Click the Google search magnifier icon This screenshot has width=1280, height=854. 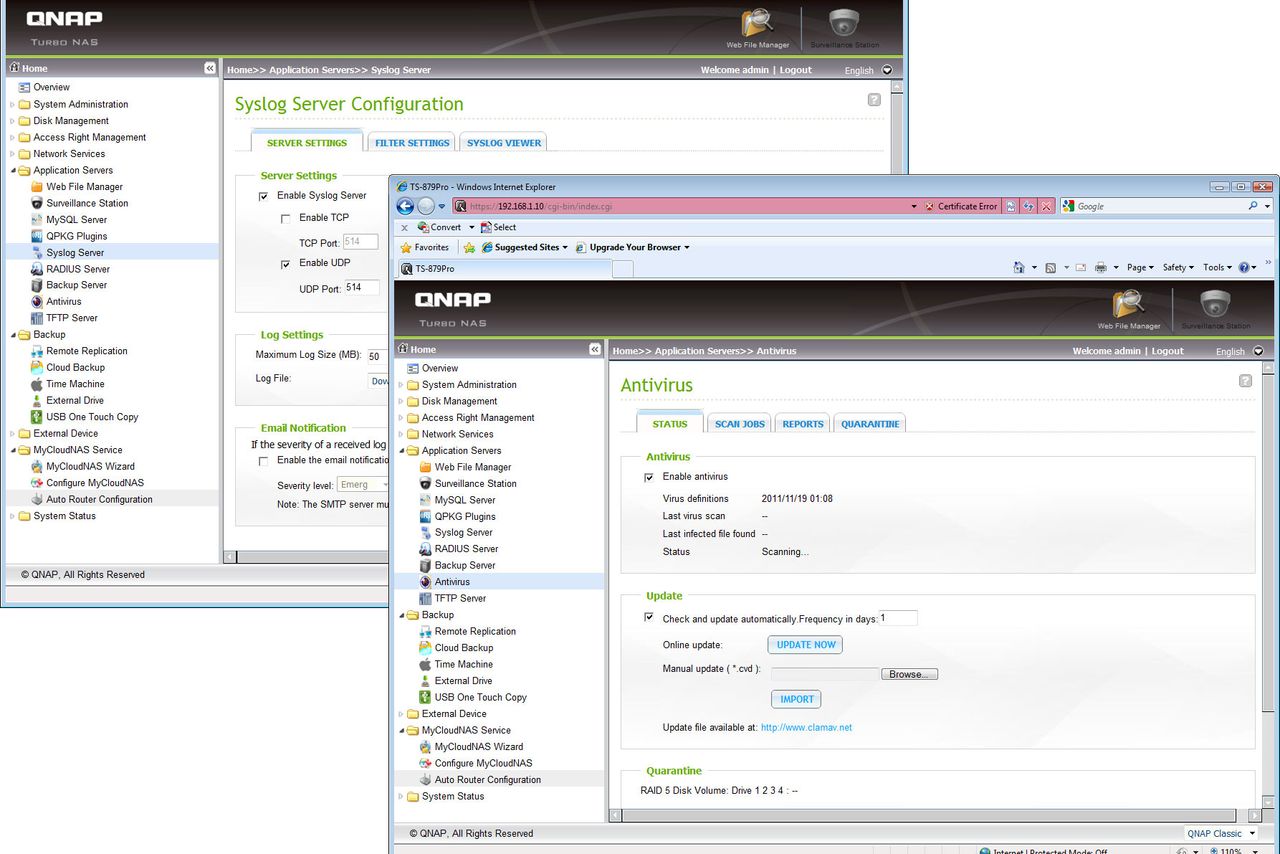click(1253, 206)
